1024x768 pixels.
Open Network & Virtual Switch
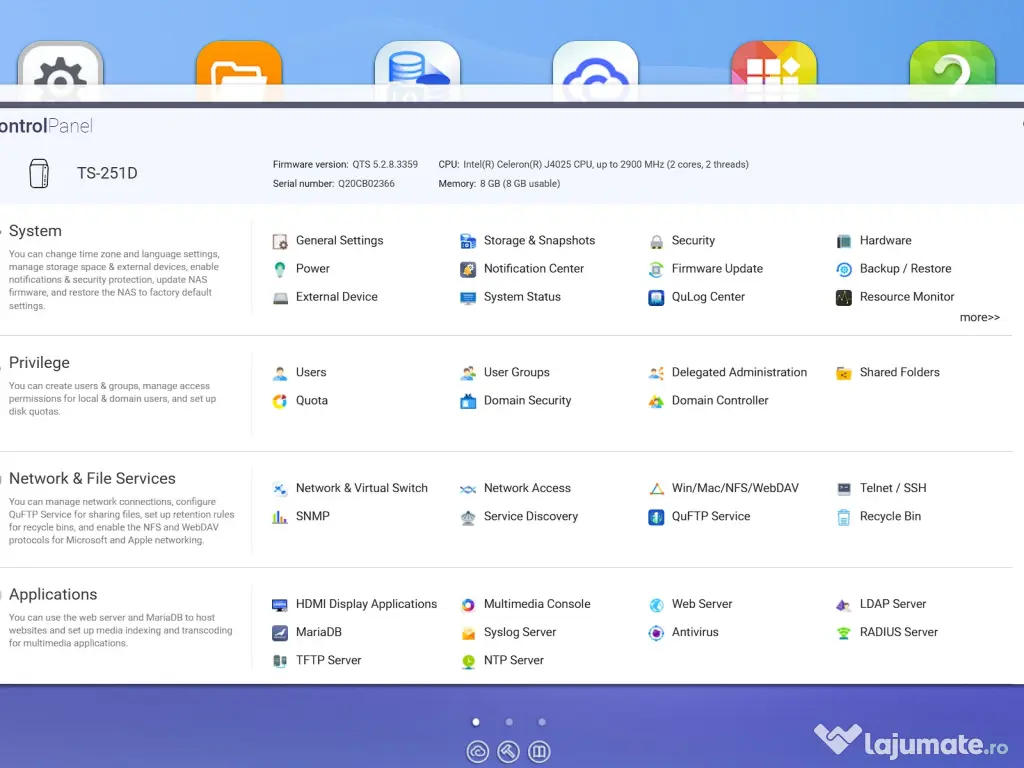[360, 489]
